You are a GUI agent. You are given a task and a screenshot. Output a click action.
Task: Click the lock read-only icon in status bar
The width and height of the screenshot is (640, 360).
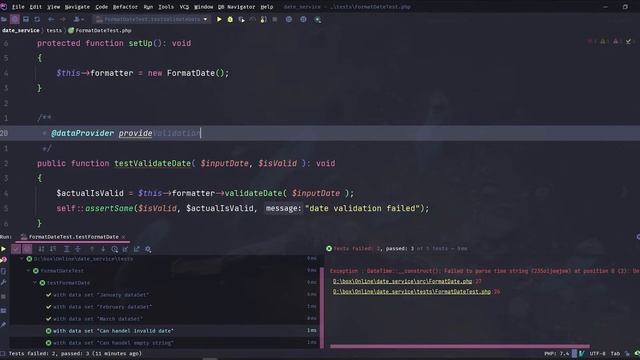point(627,353)
